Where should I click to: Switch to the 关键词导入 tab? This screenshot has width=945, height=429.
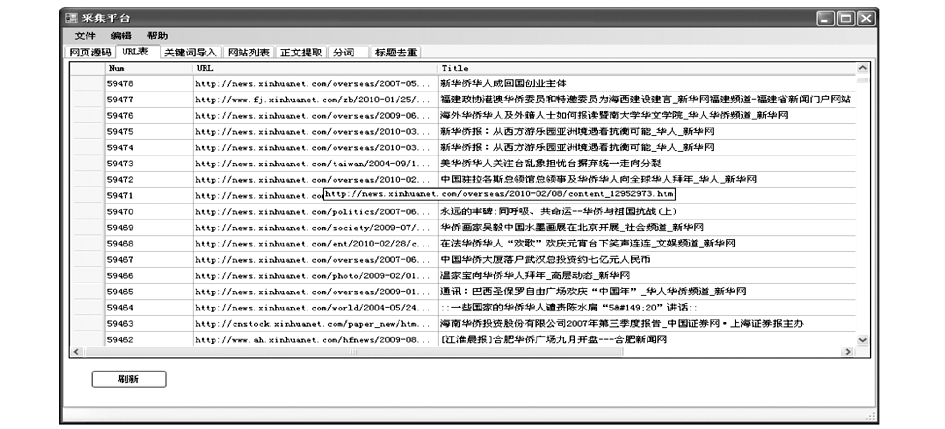click(190, 52)
